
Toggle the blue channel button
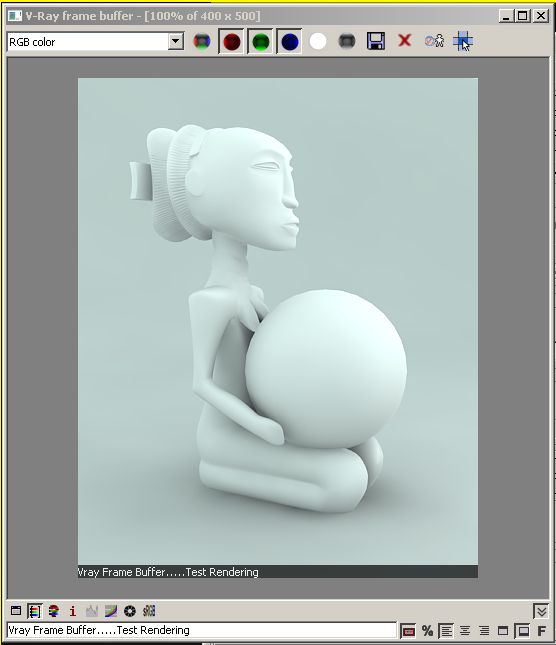(x=289, y=42)
